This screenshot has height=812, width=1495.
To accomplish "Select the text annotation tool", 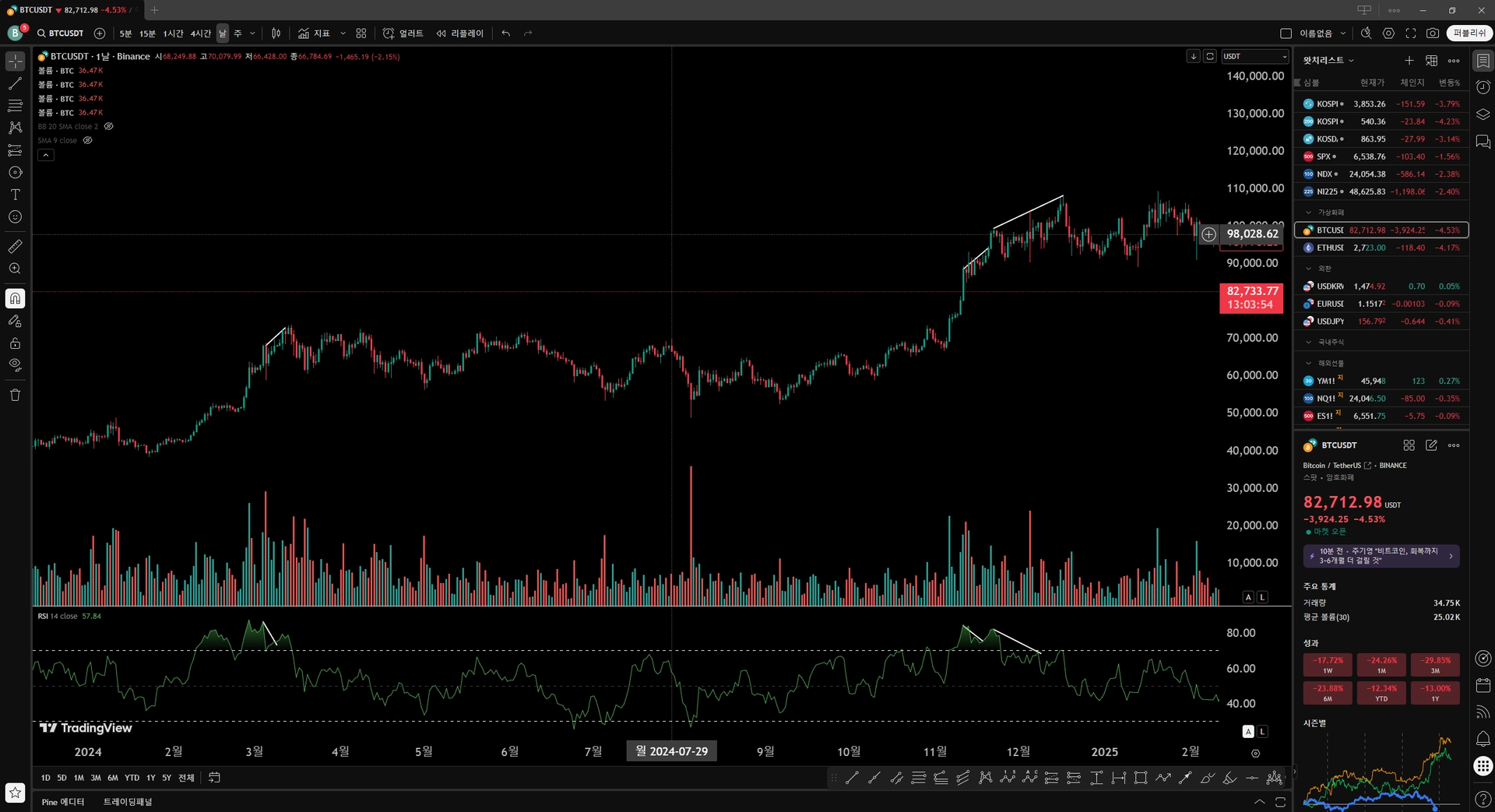I will point(15,195).
